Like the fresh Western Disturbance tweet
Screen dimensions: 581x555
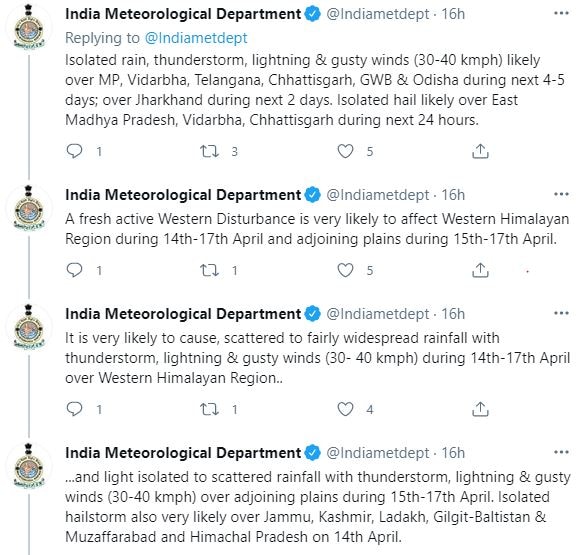pyautogui.click(x=345, y=270)
